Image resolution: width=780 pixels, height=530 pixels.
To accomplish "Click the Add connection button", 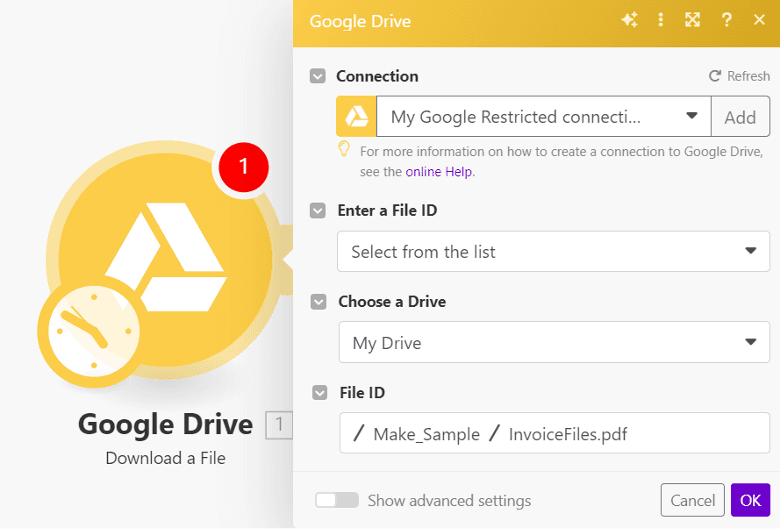I will click(740, 117).
